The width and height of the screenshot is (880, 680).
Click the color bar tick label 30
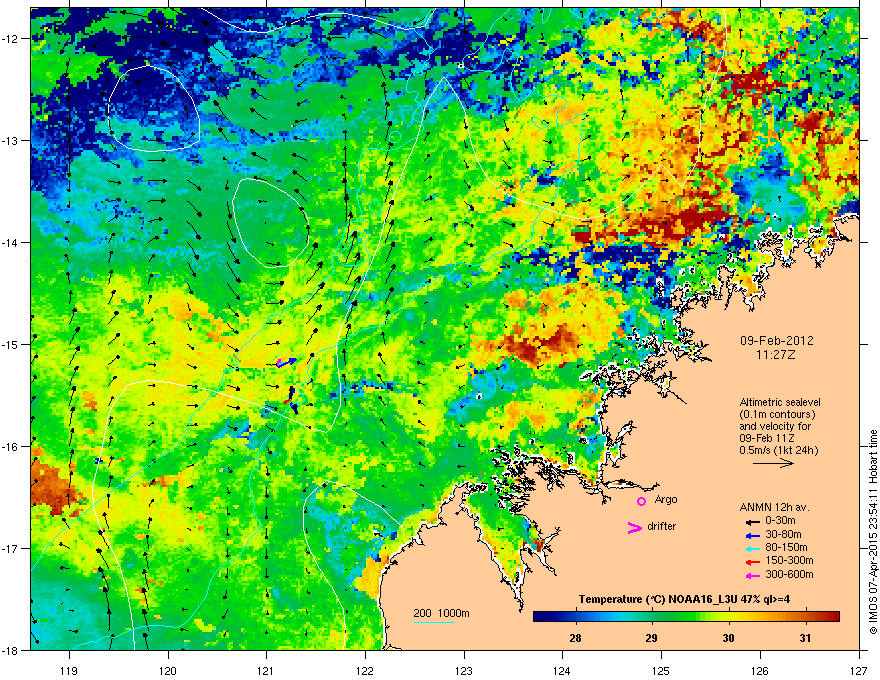(x=728, y=638)
